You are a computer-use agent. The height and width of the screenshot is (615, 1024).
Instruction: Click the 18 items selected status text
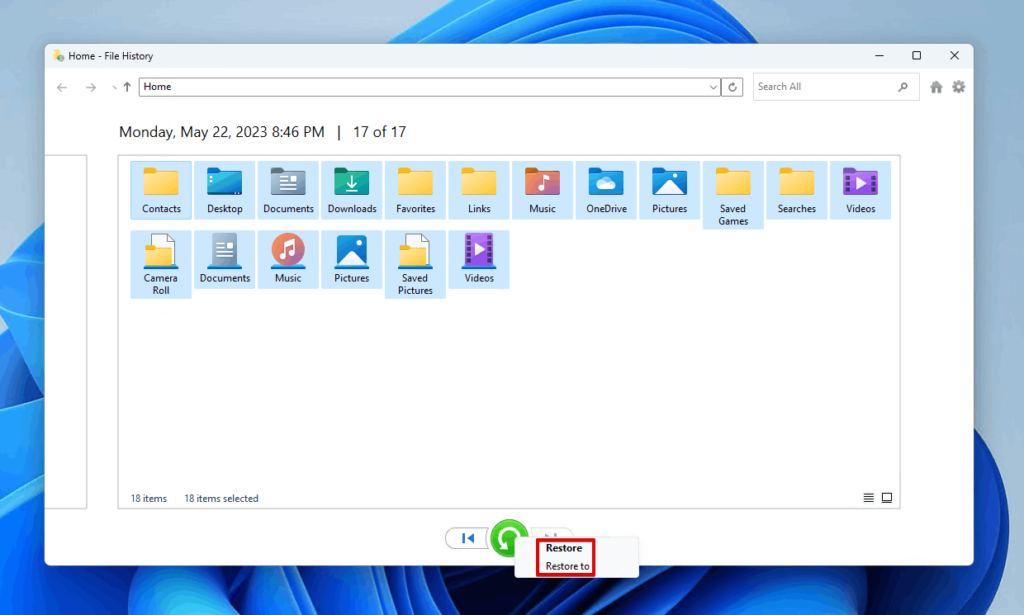pos(221,498)
